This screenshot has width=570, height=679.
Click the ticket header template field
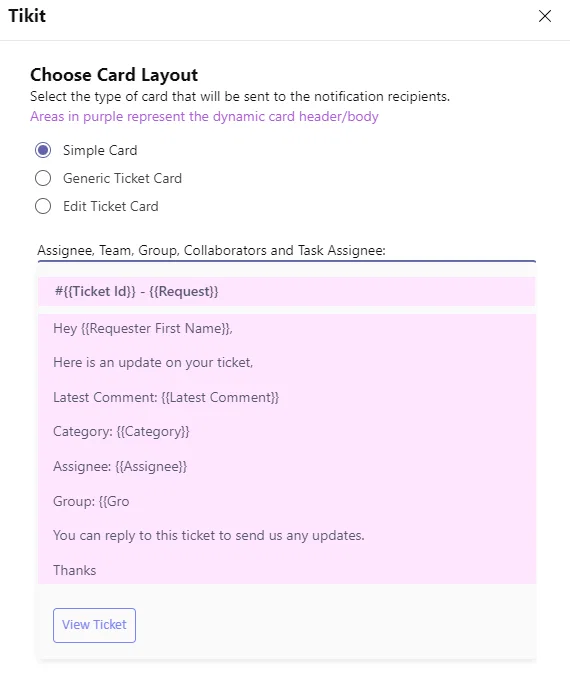pyautogui.click(x=286, y=291)
